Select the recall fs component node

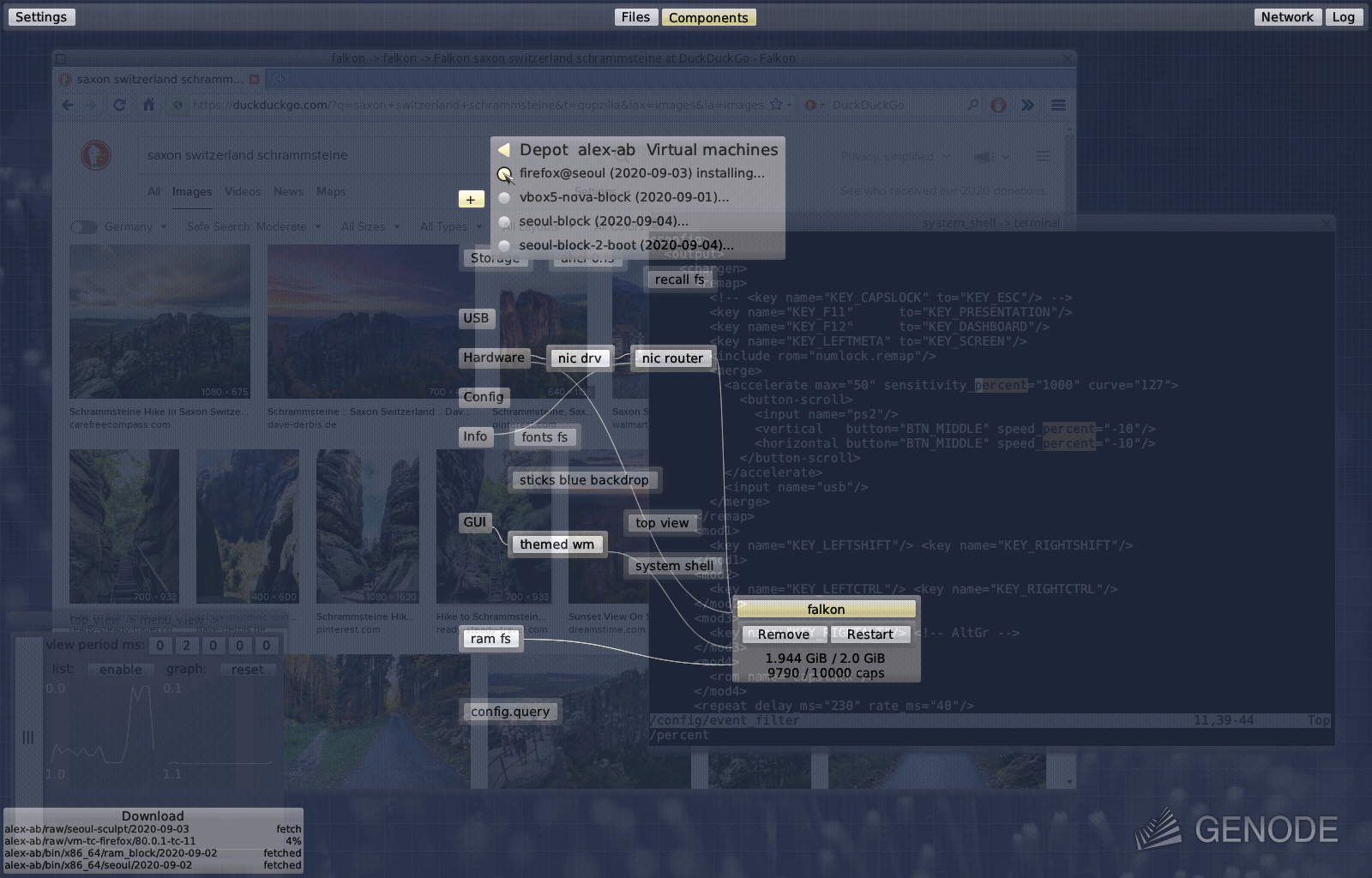[x=679, y=280]
